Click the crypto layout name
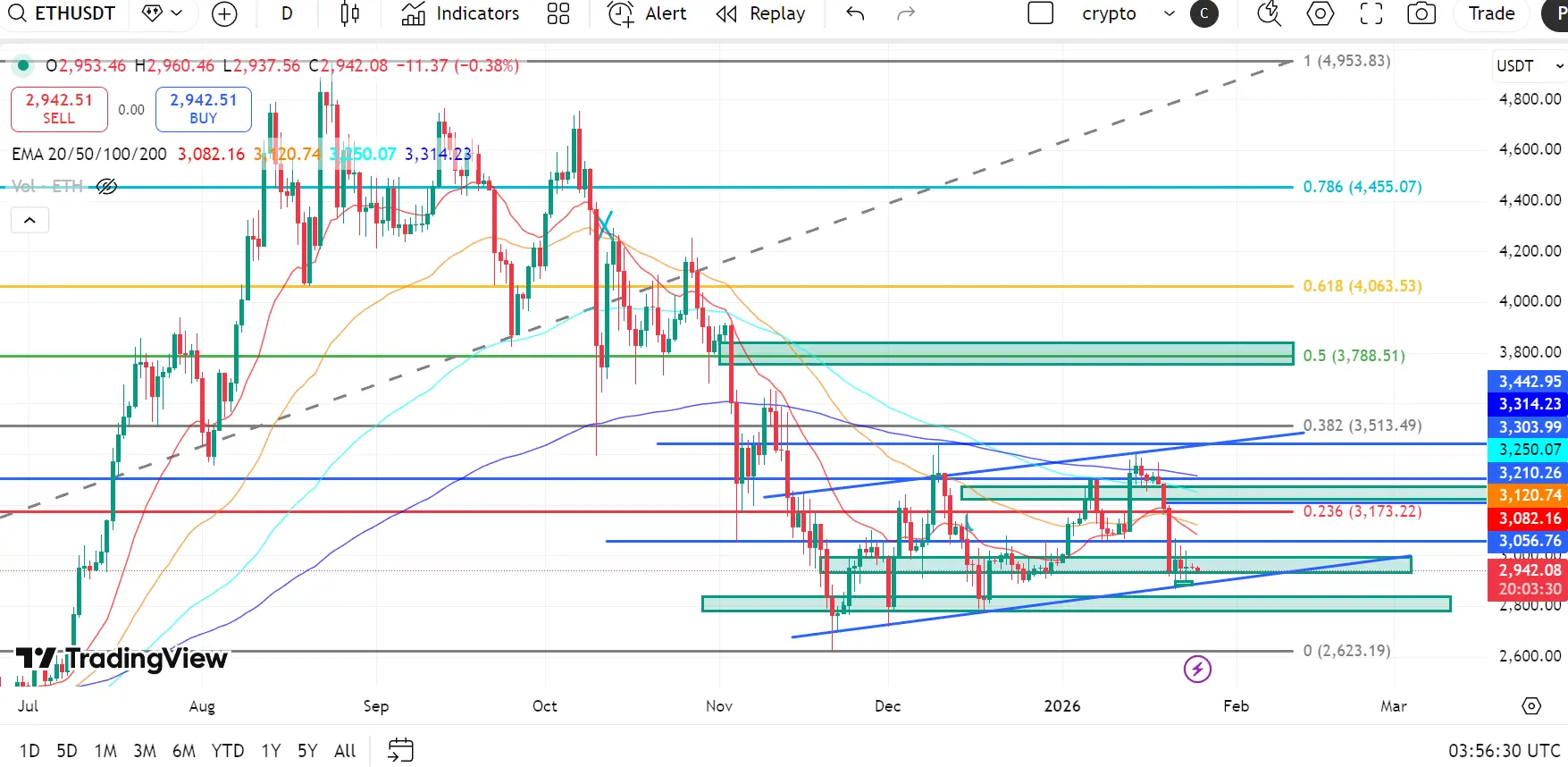Viewport: 1568px width, 767px height. pyautogui.click(x=1109, y=13)
